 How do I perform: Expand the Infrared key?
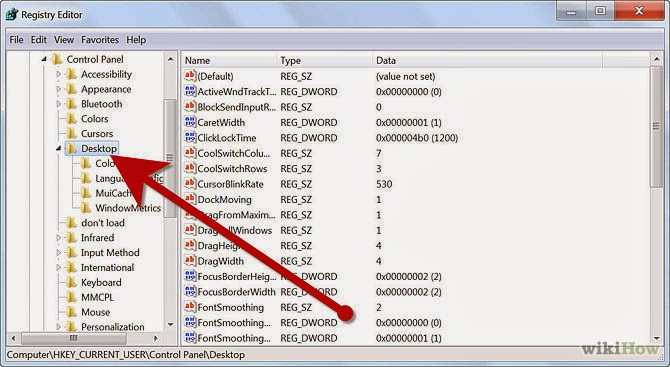pos(59,238)
